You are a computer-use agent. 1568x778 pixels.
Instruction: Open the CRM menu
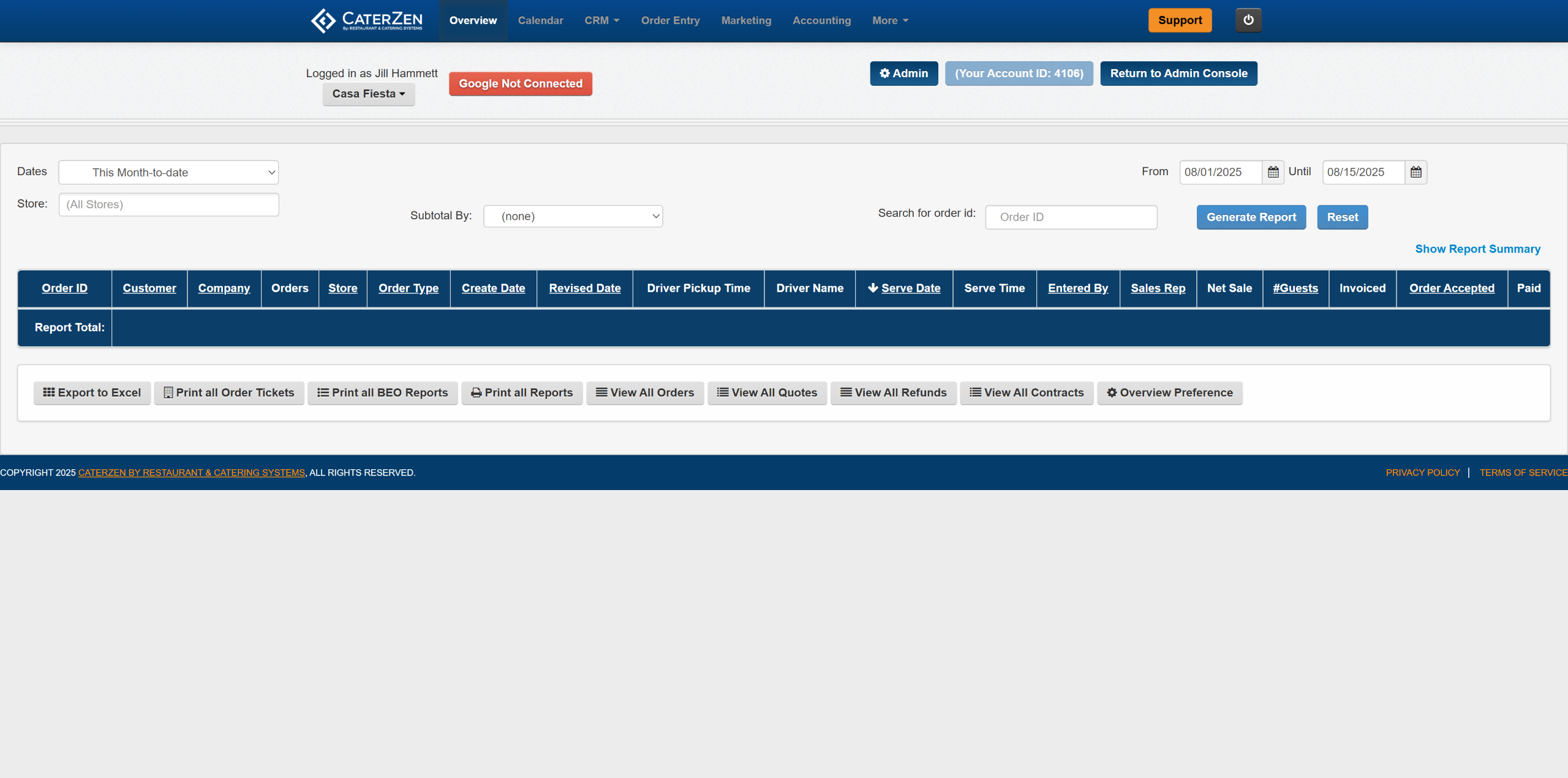pyautogui.click(x=601, y=20)
